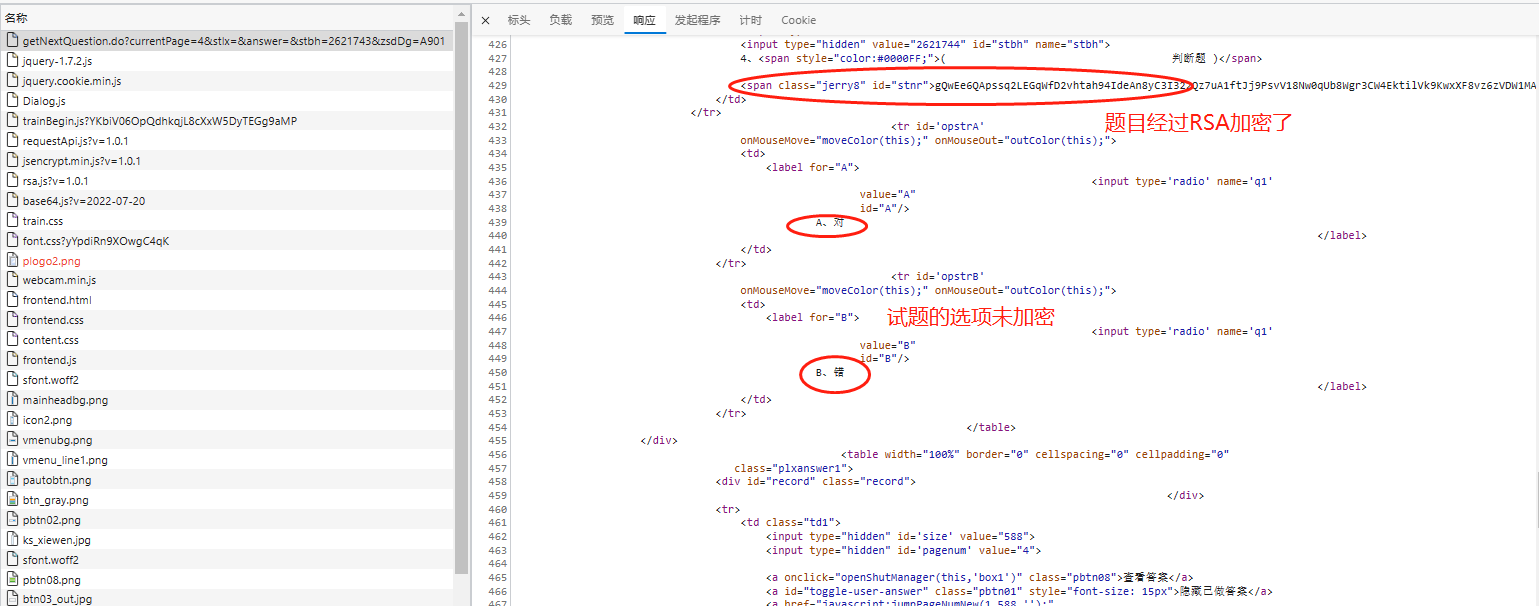This screenshot has width=1539, height=606.
Task: Click the request list vertical scrollbar
Action: 462,300
